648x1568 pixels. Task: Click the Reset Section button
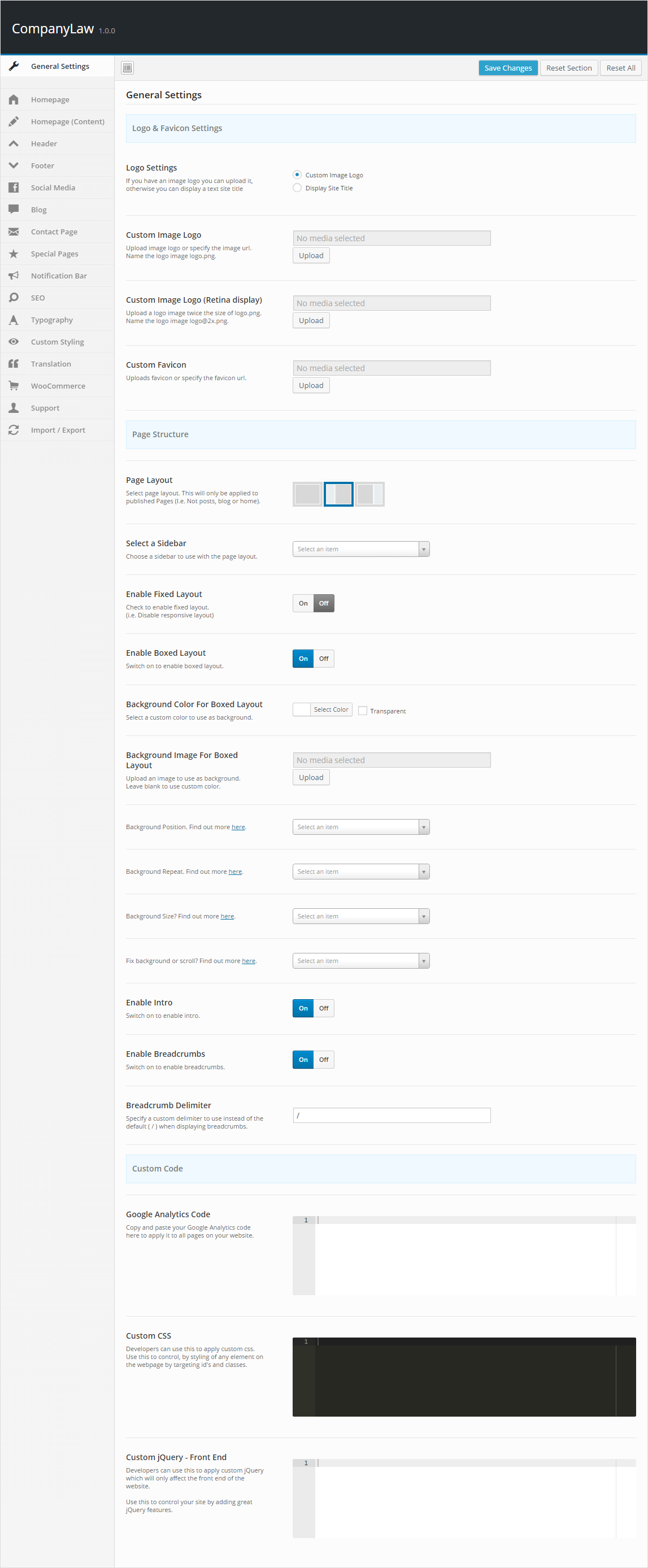tap(569, 68)
